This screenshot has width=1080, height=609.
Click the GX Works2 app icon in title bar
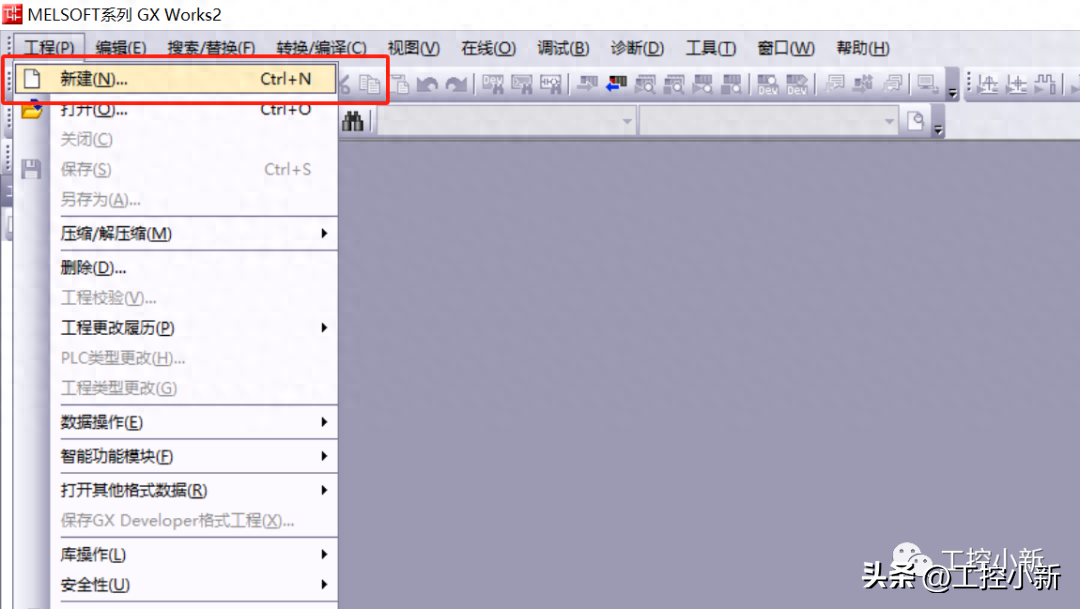tap(12, 14)
